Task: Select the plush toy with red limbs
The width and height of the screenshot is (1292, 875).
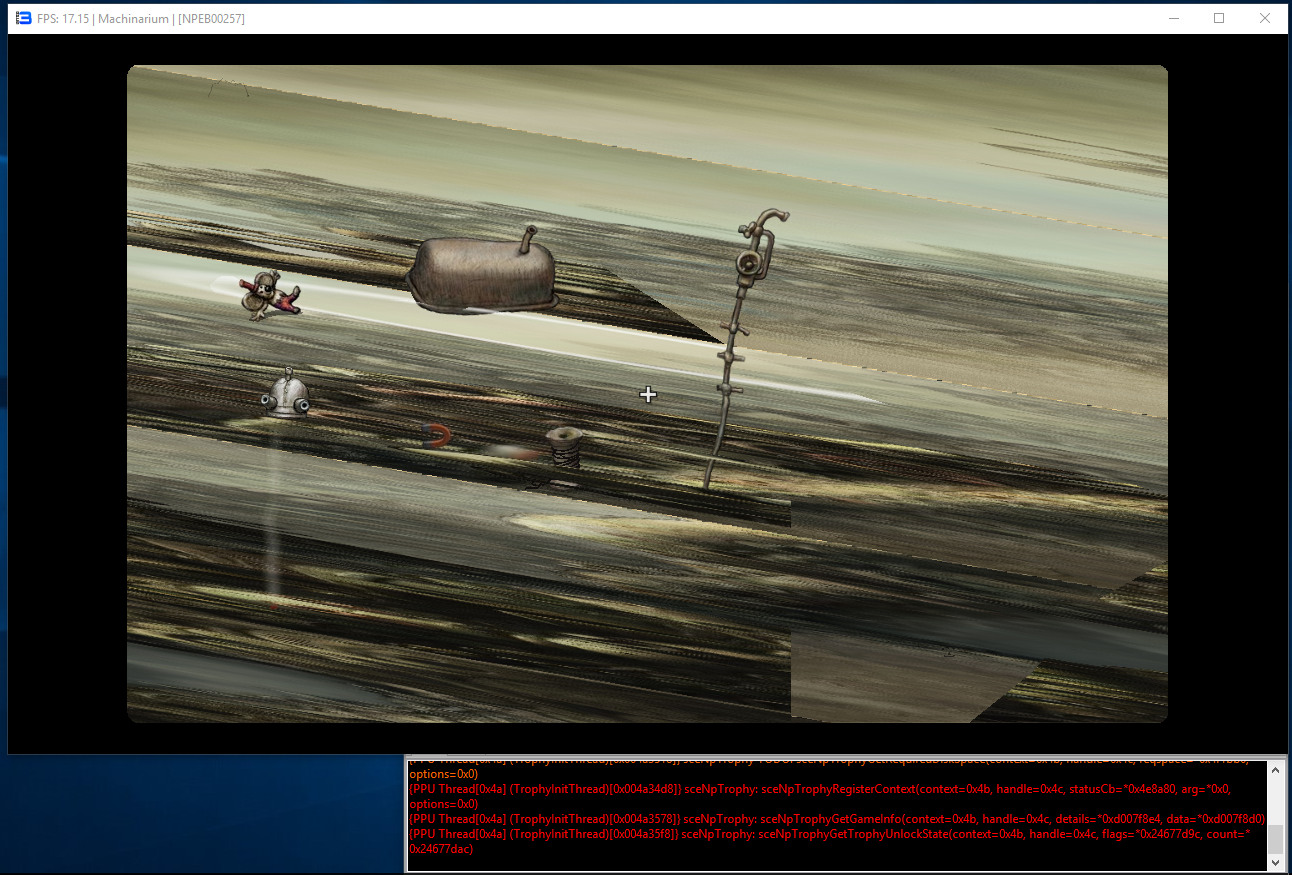Action: tap(268, 295)
